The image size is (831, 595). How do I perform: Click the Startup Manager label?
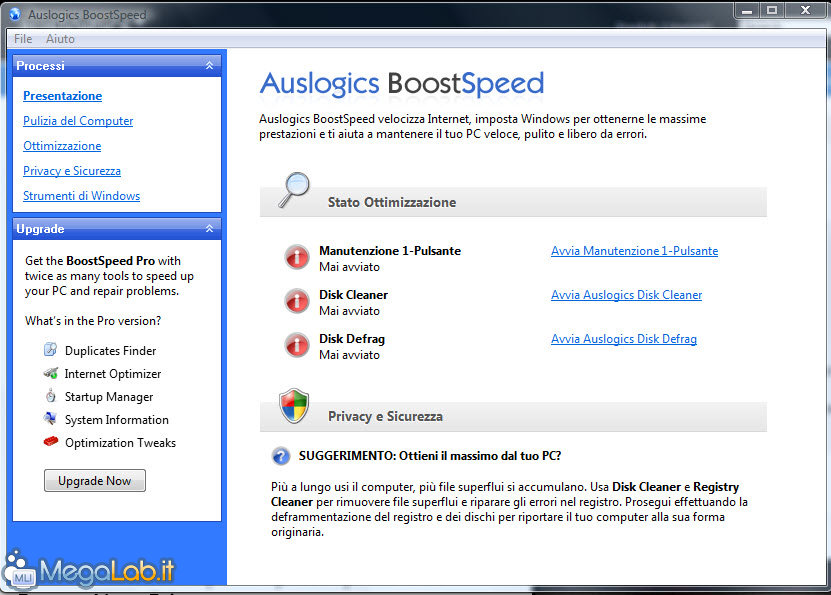pos(109,397)
